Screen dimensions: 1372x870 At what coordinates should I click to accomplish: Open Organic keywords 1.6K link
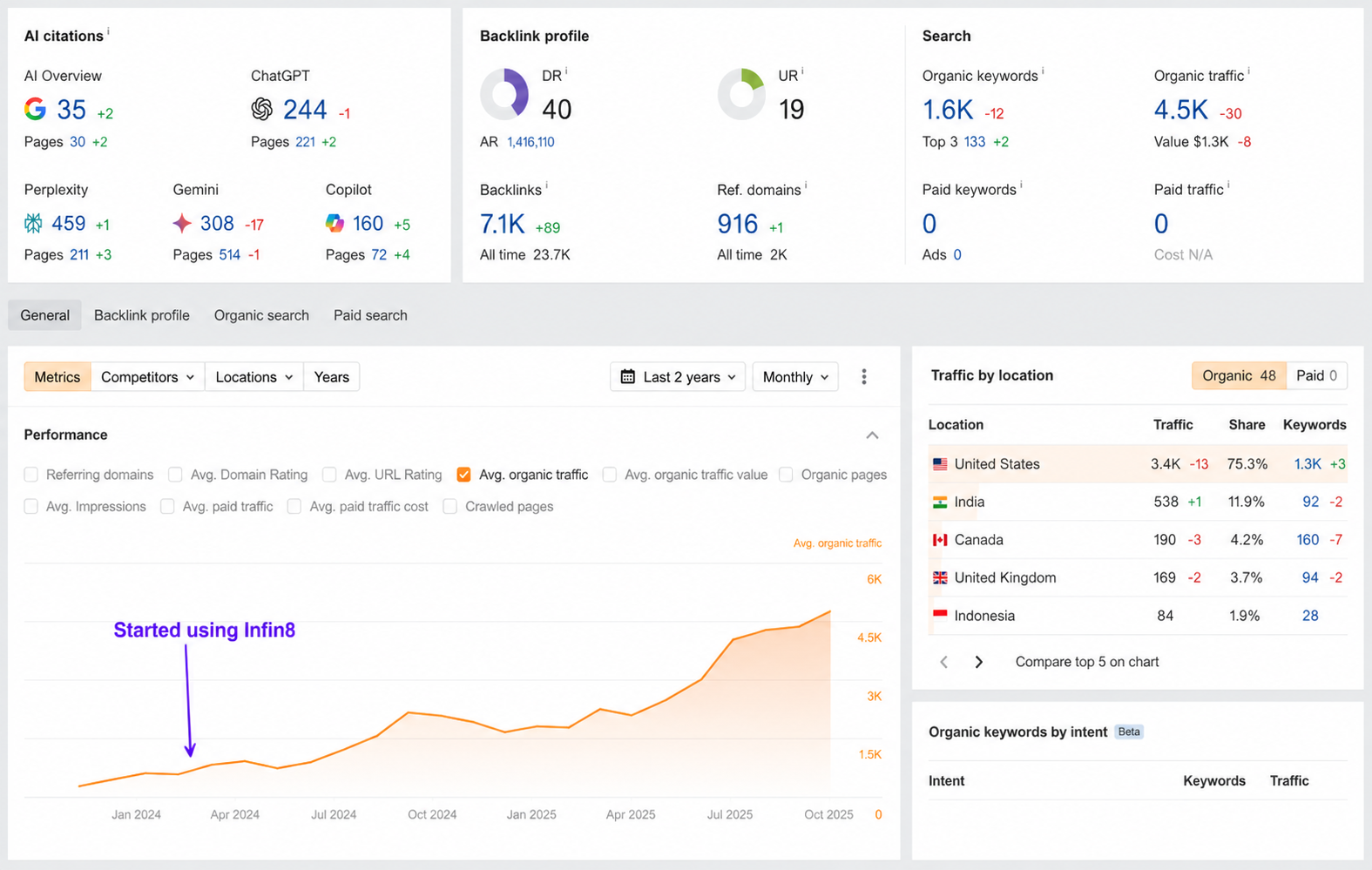(948, 110)
